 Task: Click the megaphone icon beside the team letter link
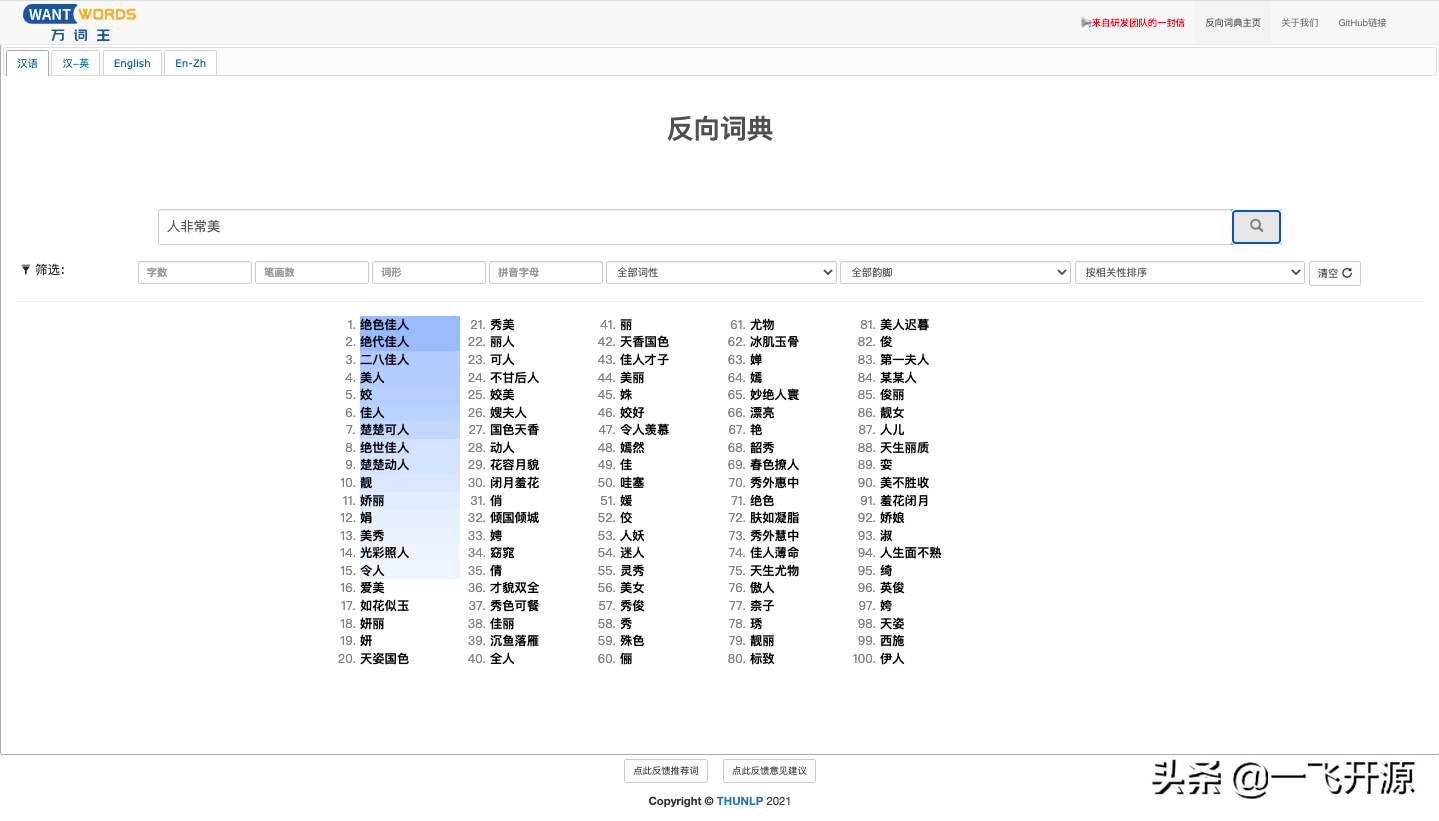(1085, 22)
